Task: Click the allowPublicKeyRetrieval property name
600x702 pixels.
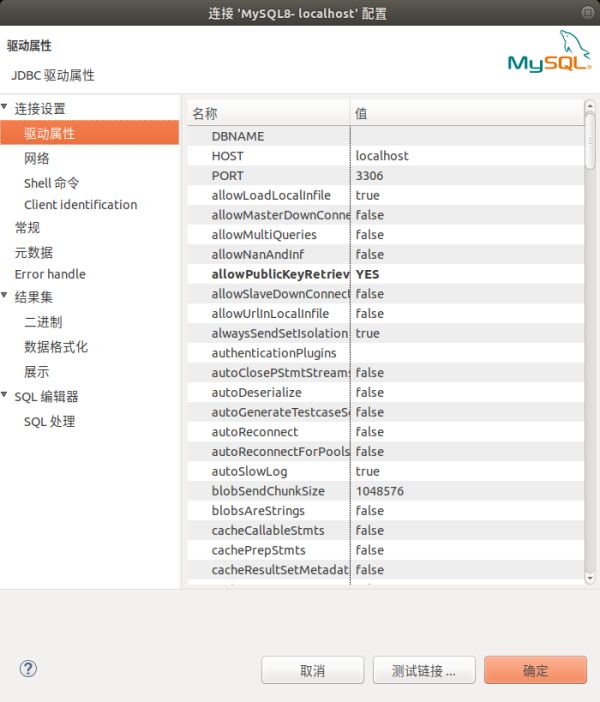Action: point(280,274)
